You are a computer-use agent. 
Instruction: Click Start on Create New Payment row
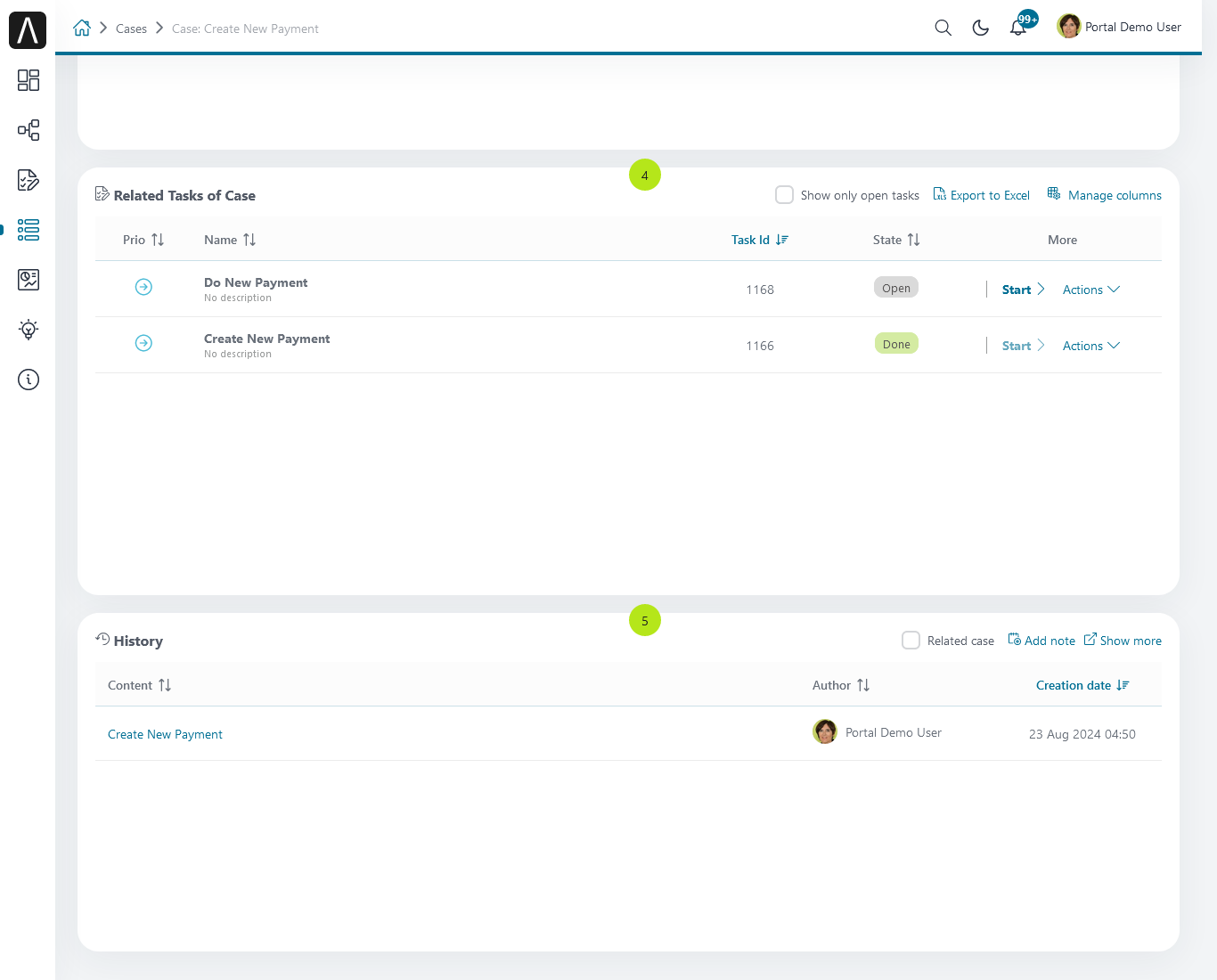pos(1024,346)
